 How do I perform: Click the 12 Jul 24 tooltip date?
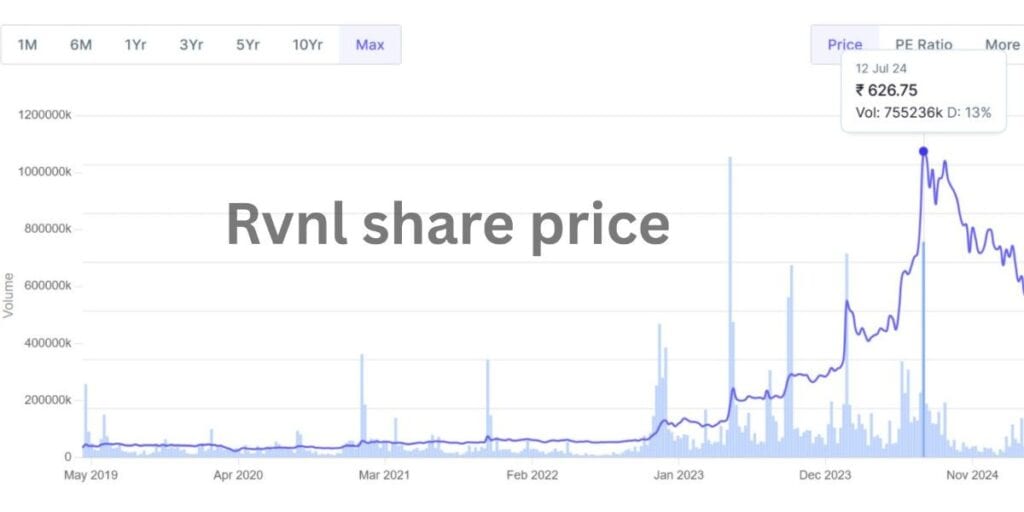coord(882,68)
